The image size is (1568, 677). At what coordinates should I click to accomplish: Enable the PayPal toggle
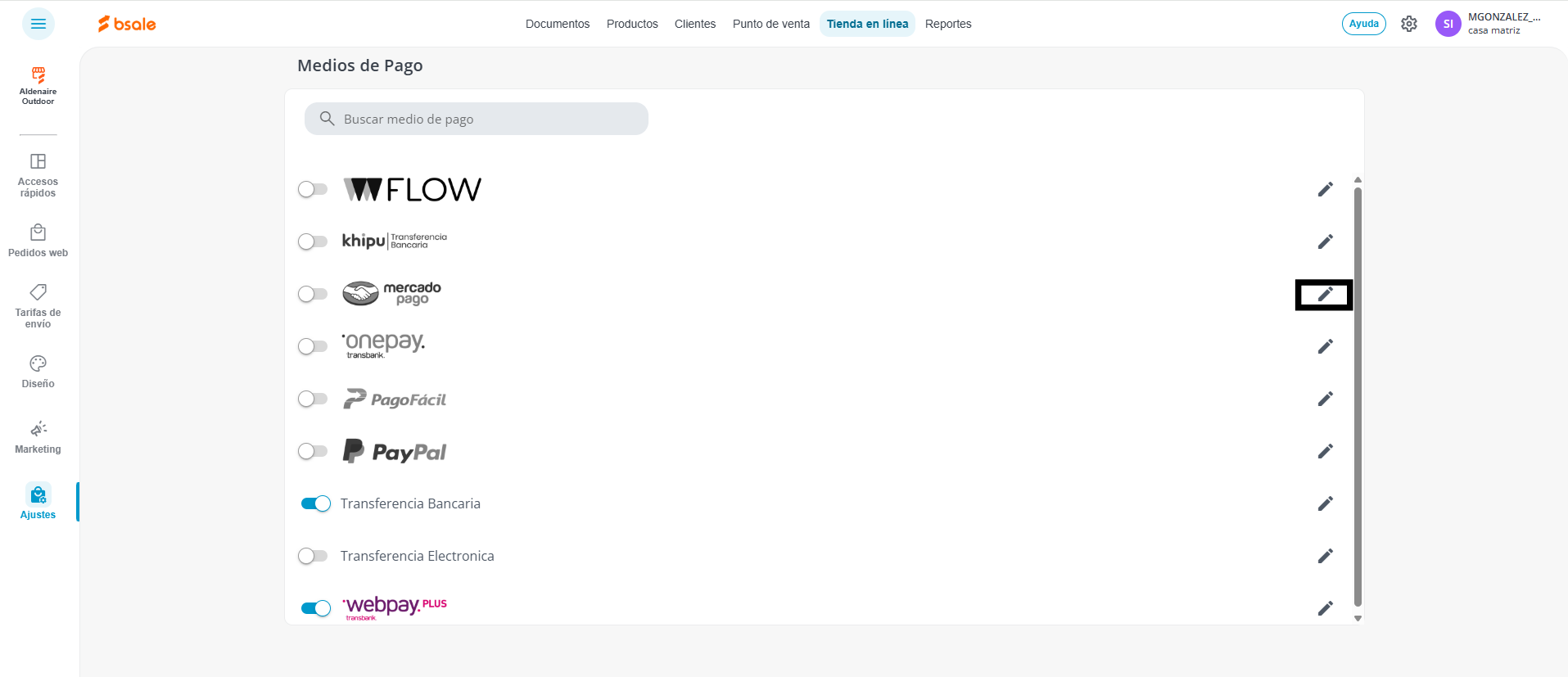(x=313, y=451)
